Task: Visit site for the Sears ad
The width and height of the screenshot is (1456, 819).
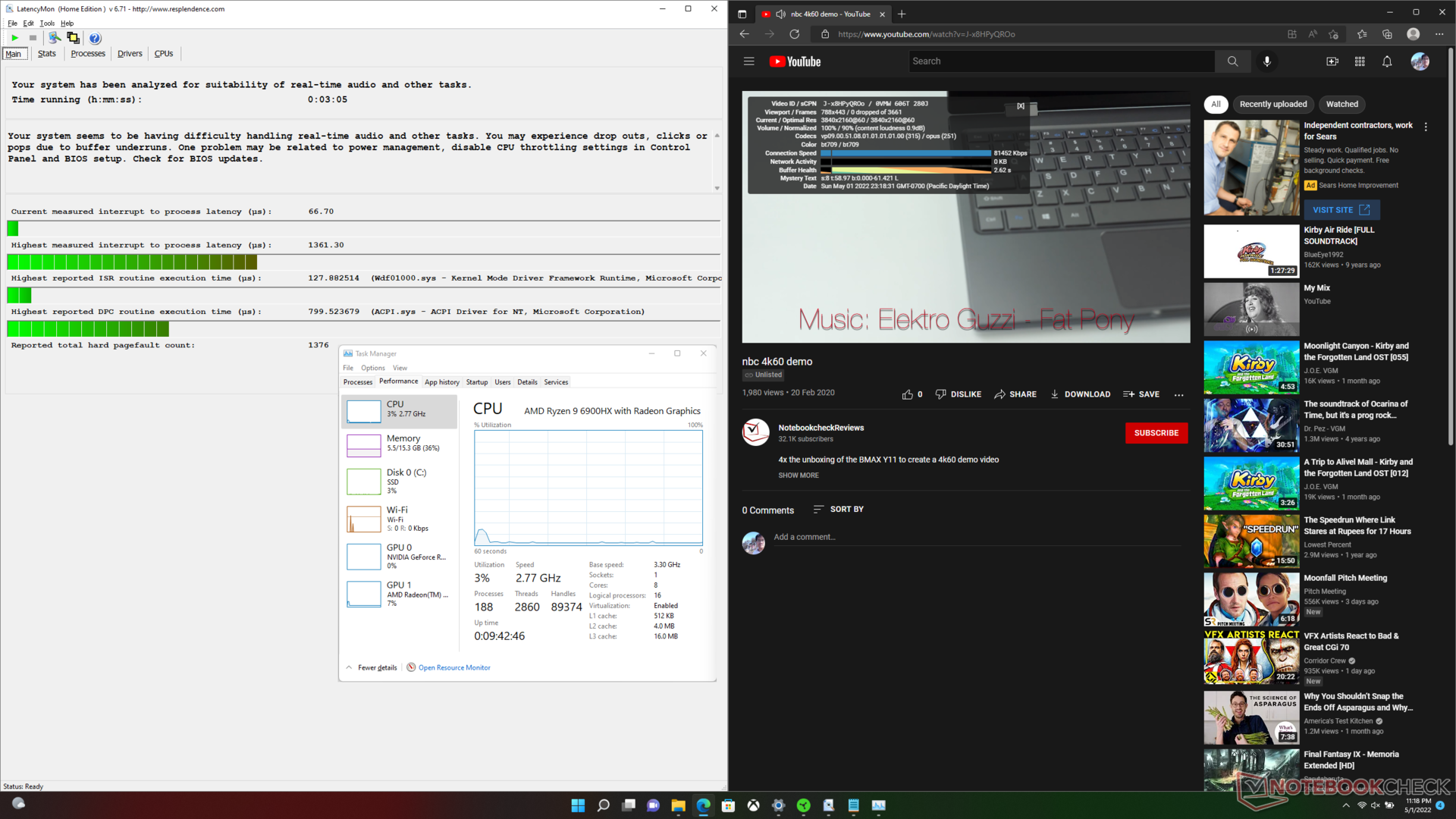Action: click(x=1341, y=210)
